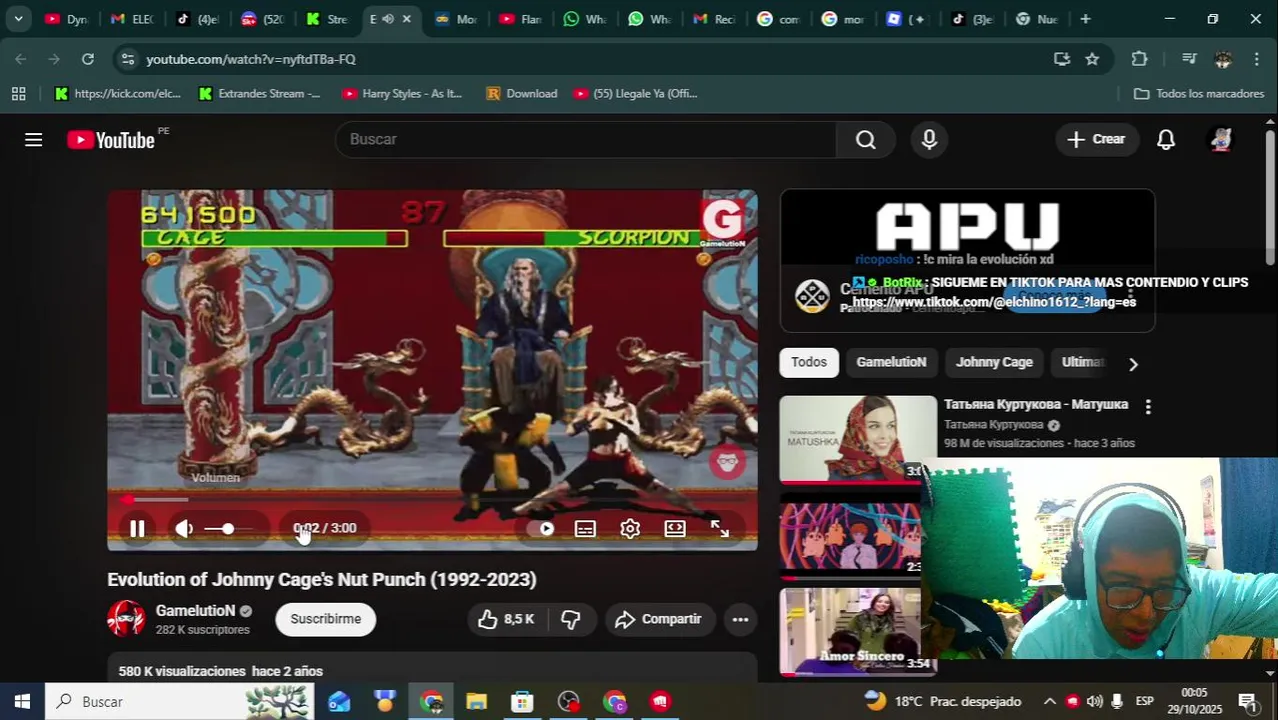The width and height of the screenshot is (1278, 720).
Task: Open the bookmarks apps grid icon
Action: coord(18,93)
